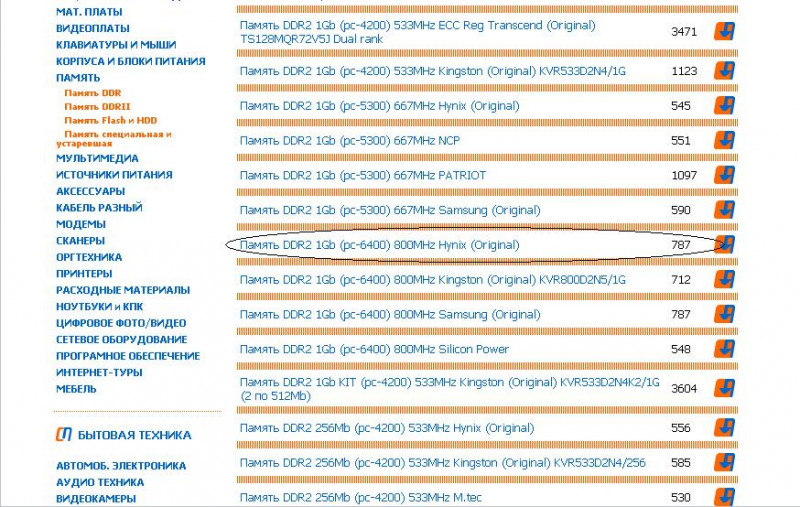The image size is (800, 507).
Task: Open Память DDRII subcategory
Action: pyautogui.click(x=97, y=106)
